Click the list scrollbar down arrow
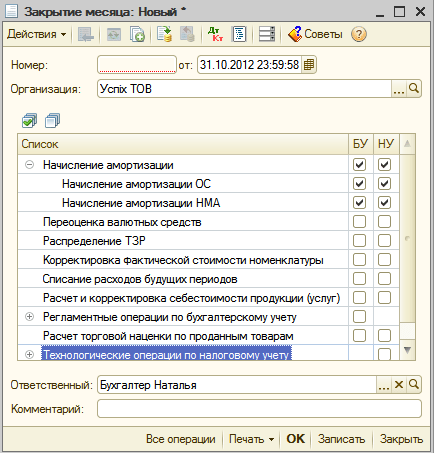Viewport: 434px width, 453px height. pyautogui.click(x=407, y=350)
